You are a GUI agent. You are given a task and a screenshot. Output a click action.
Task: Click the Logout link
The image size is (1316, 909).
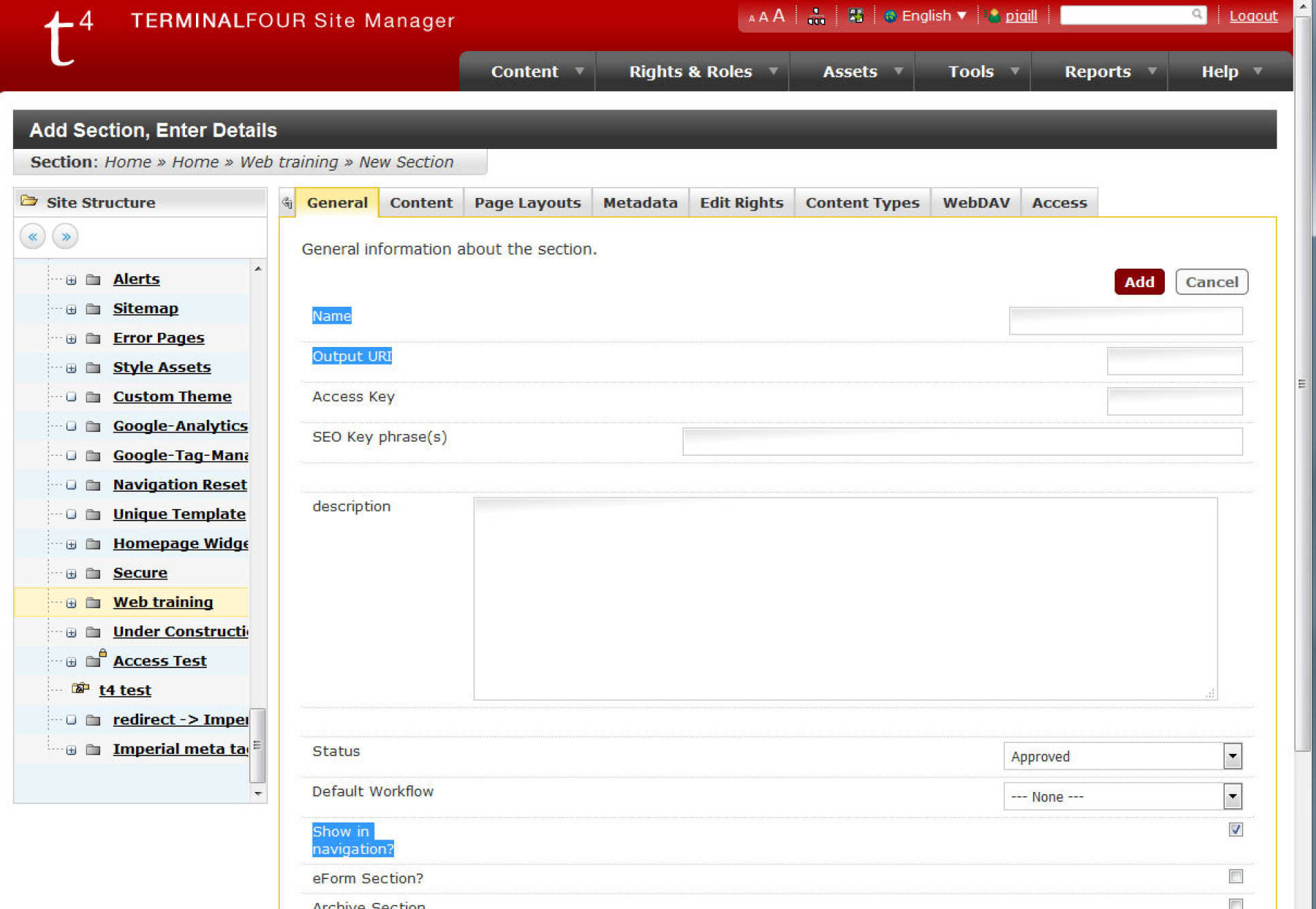(1253, 16)
